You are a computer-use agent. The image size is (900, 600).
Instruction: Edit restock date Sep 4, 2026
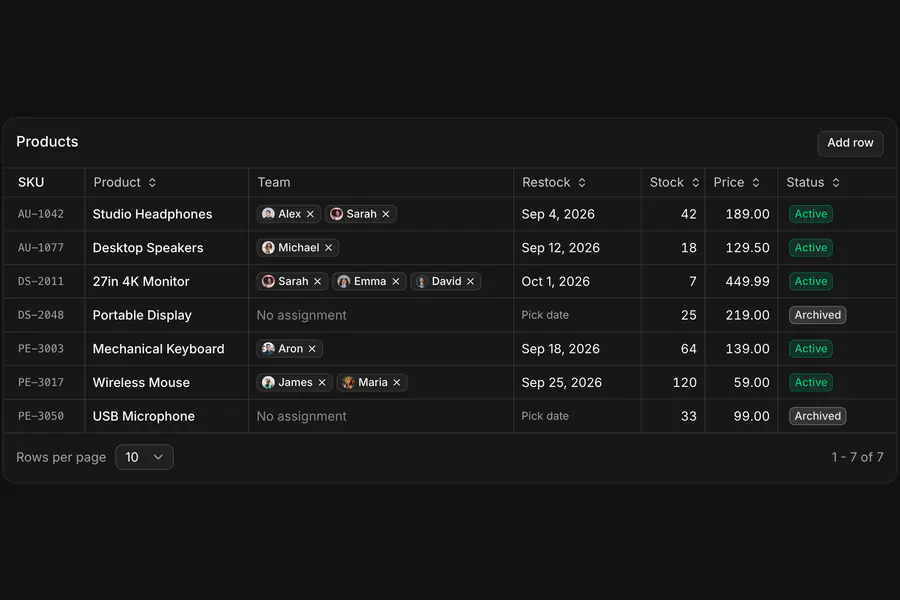tap(558, 214)
